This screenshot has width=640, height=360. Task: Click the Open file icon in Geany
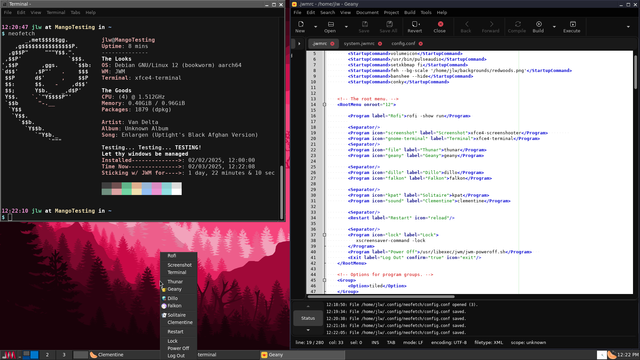(331, 24)
